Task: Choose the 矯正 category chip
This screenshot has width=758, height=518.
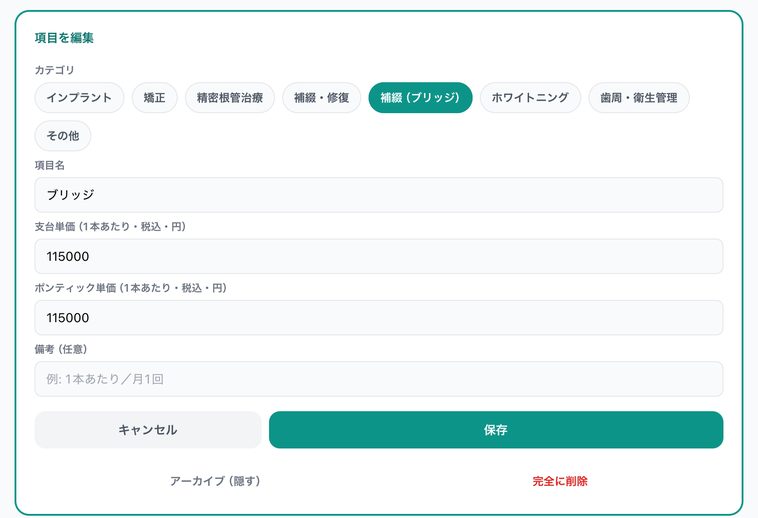Action: (155, 98)
